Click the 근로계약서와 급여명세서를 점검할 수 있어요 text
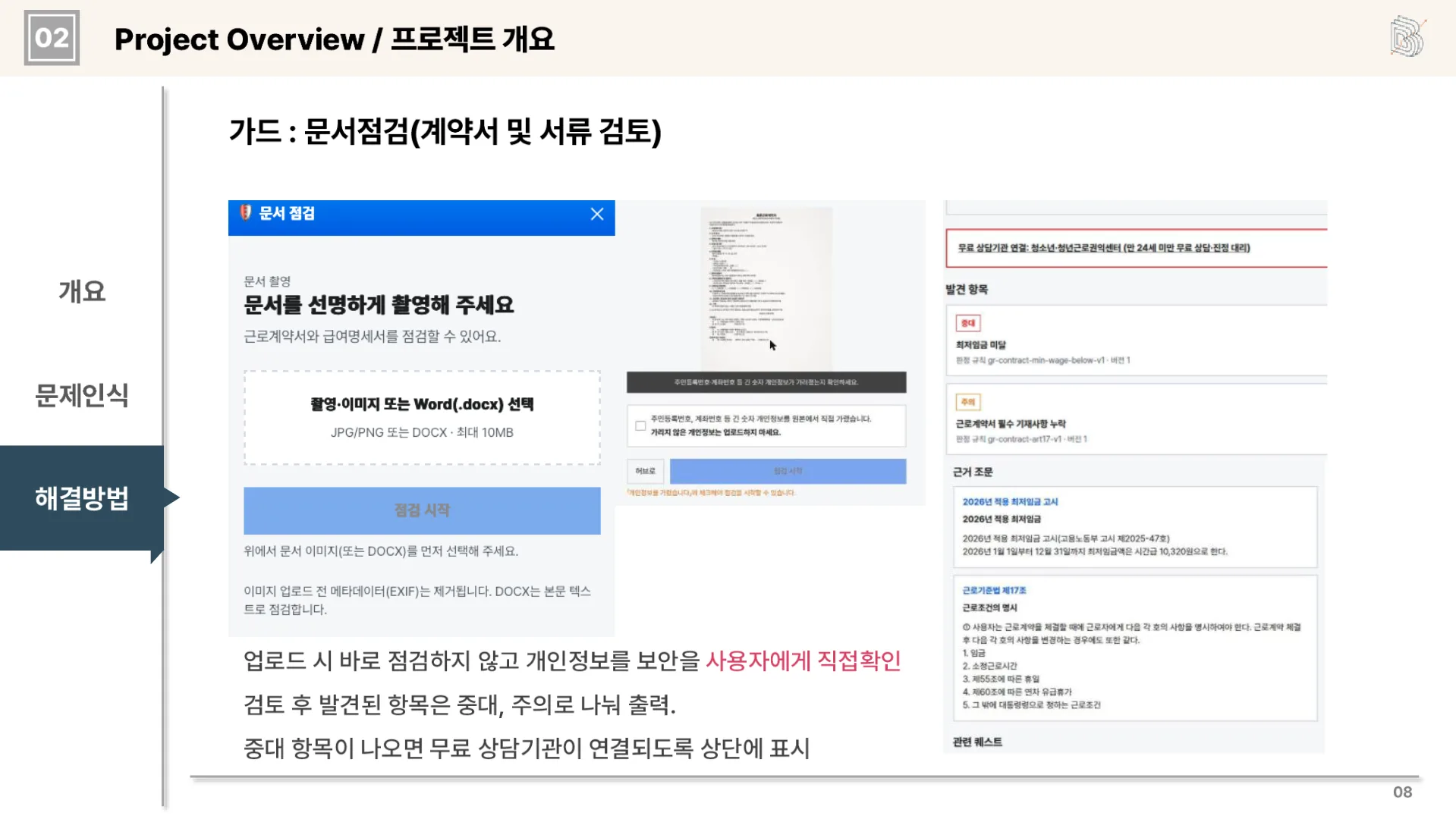This screenshot has height=819, width=1456. pyautogui.click(x=372, y=337)
